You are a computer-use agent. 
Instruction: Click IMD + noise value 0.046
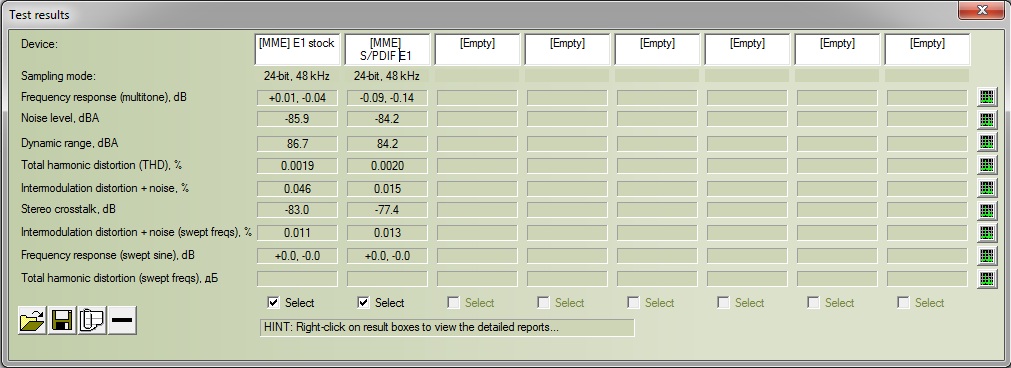tap(297, 189)
